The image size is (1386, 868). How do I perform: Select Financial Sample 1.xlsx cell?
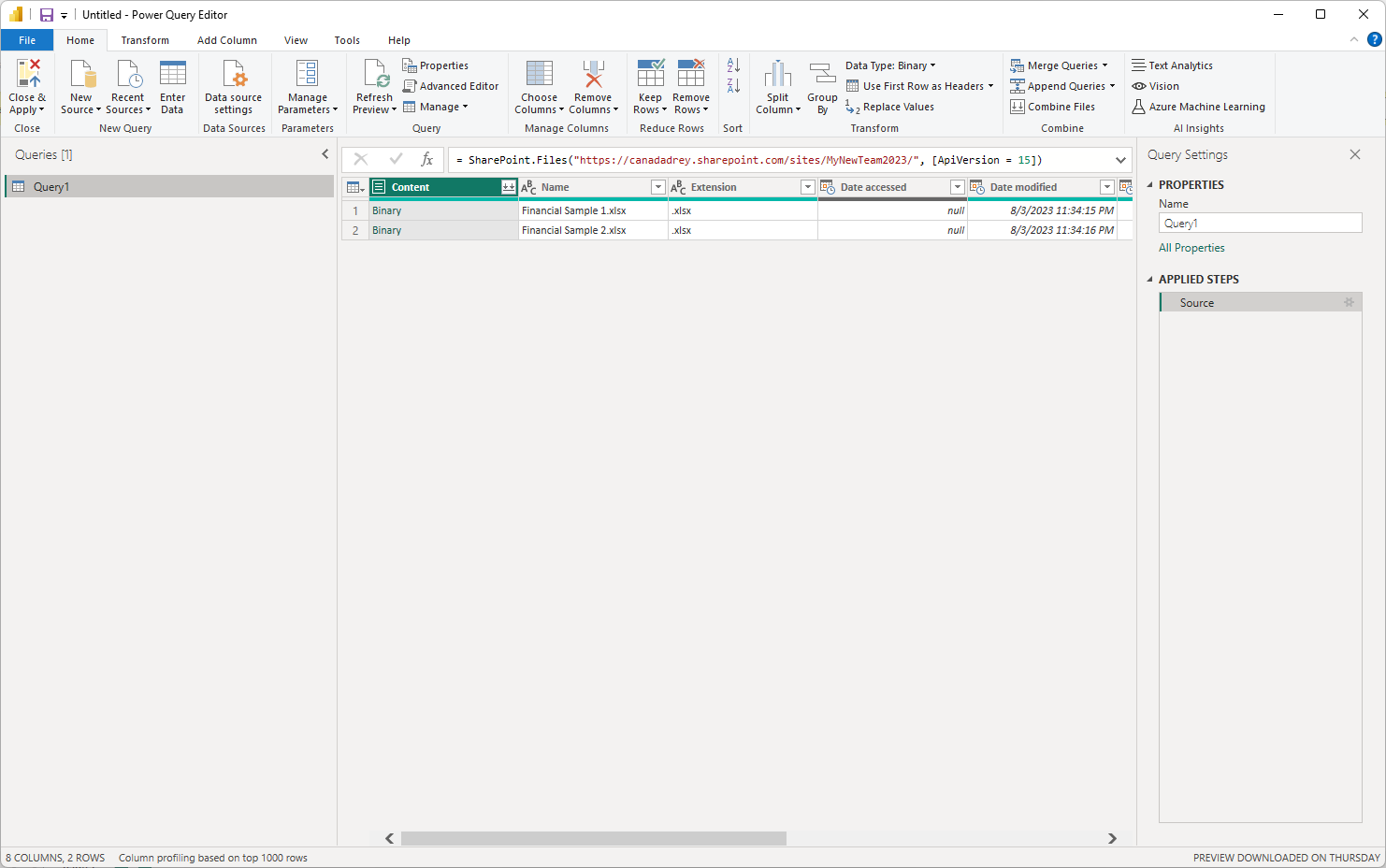click(x=593, y=210)
